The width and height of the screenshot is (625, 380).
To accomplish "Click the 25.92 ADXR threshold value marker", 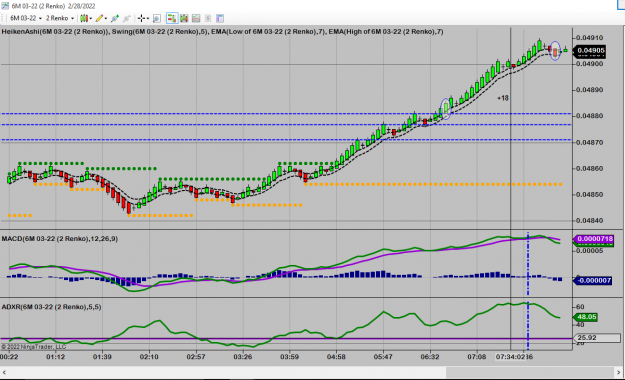I will click(596, 338).
